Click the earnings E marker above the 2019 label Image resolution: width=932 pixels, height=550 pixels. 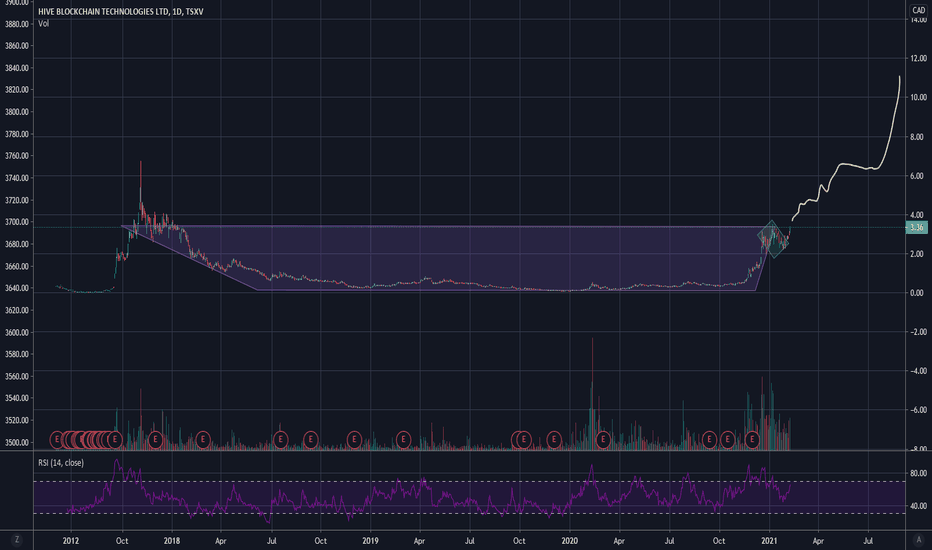click(x=354, y=440)
